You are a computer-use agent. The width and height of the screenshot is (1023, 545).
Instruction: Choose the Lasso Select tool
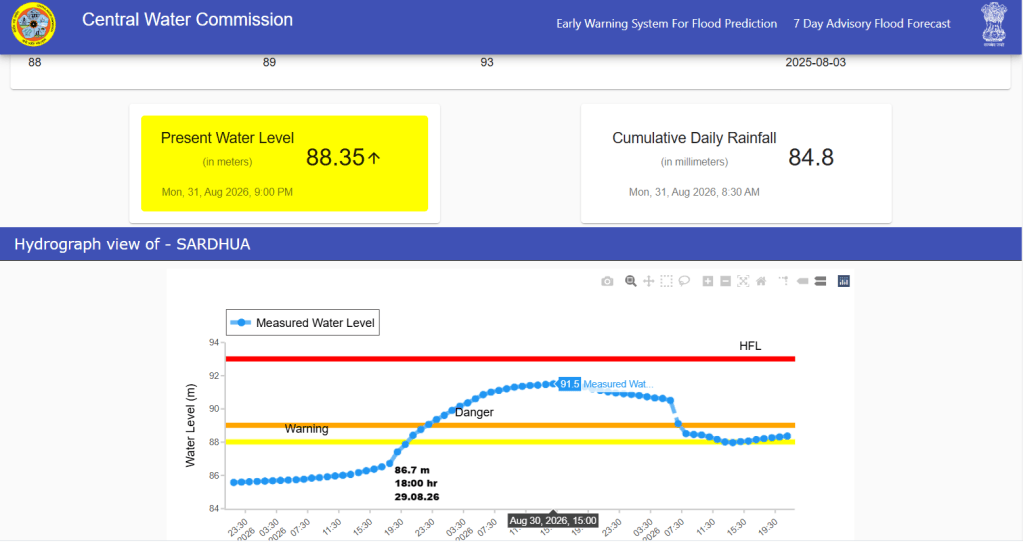684,281
